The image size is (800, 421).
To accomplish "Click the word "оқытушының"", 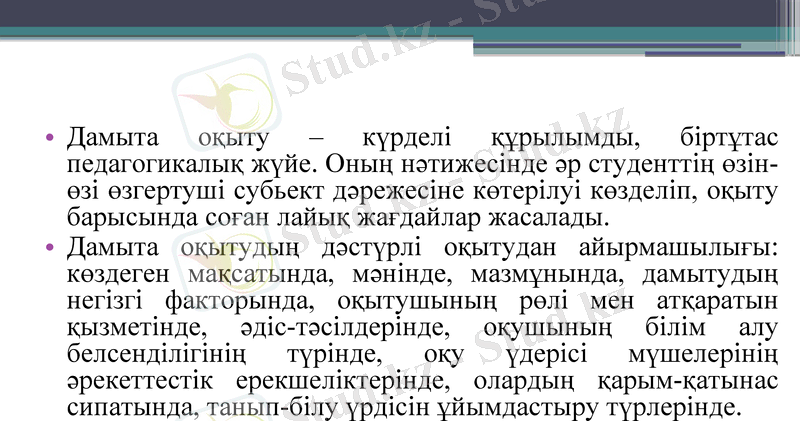I will pyautogui.click(x=416, y=303).
